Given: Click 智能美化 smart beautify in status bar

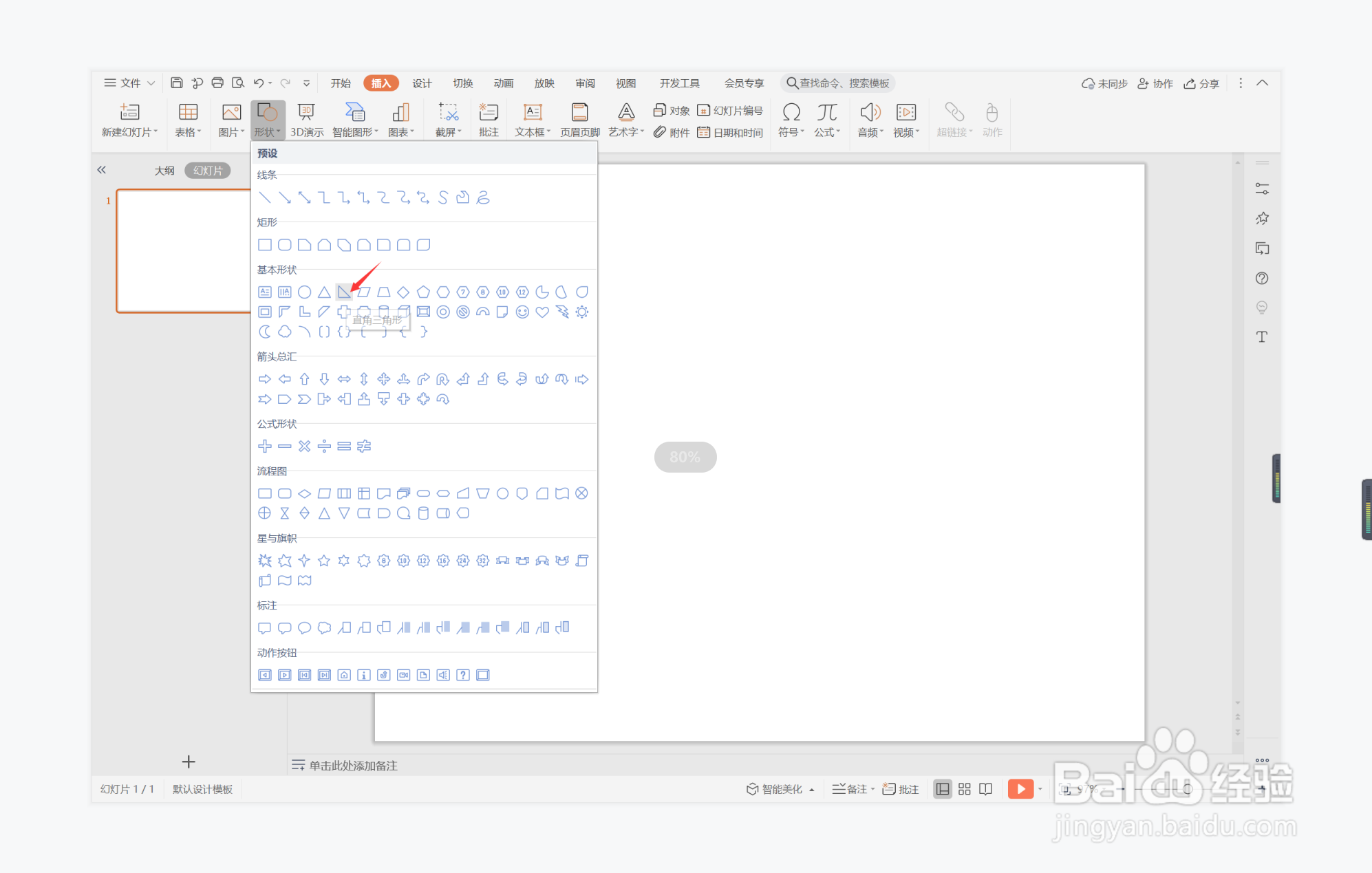Looking at the screenshot, I should pyautogui.click(x=780, y=789).
